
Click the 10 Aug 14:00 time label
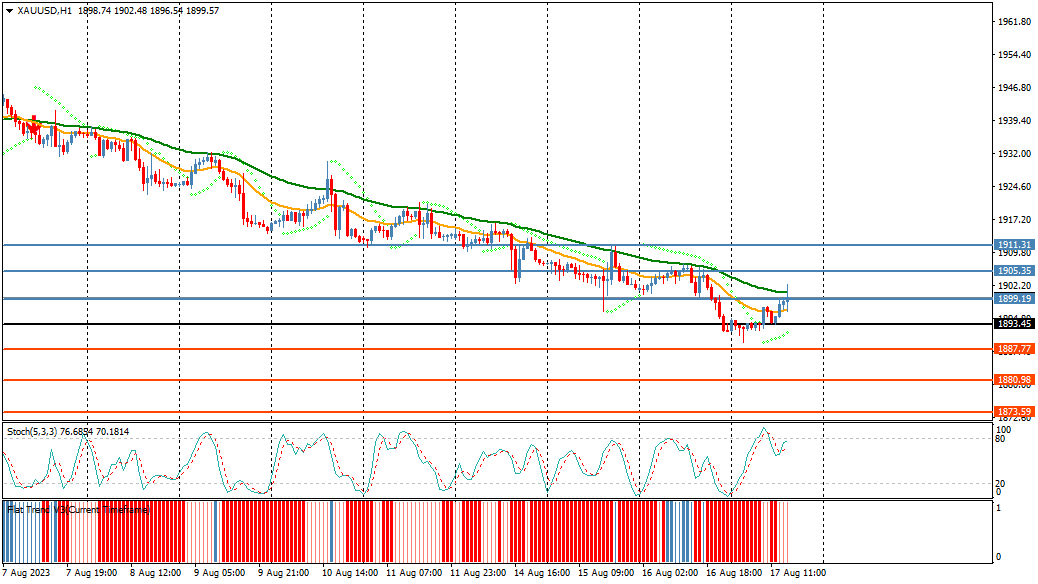(350, 573)
